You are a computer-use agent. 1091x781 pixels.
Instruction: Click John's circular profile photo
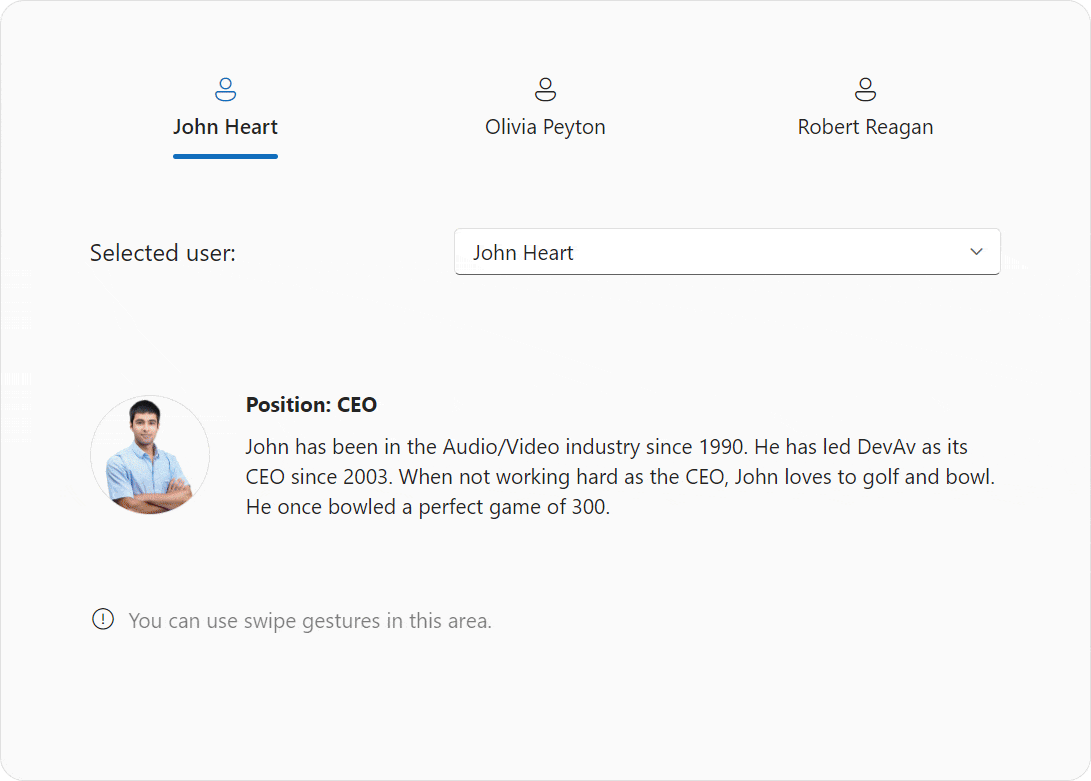coord(150,455)
